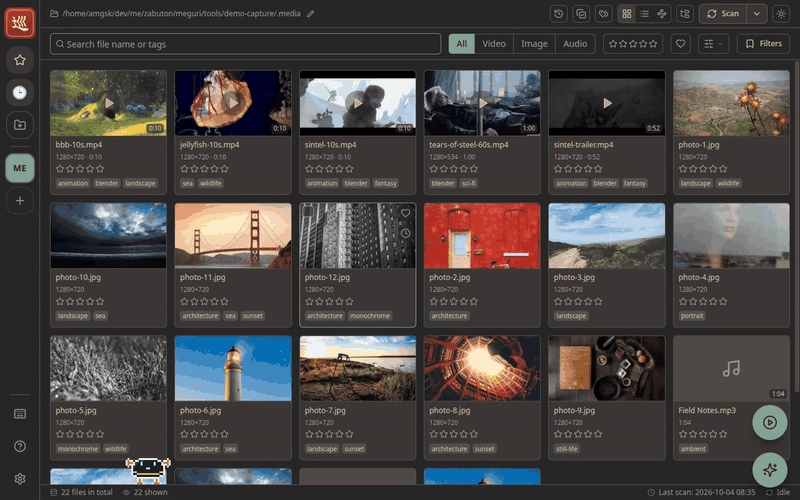This screenshot has height=500, width=800.
Task: Play the sintel-trailer.mp4 video thumbnail
Action: [x=607, y=103]
